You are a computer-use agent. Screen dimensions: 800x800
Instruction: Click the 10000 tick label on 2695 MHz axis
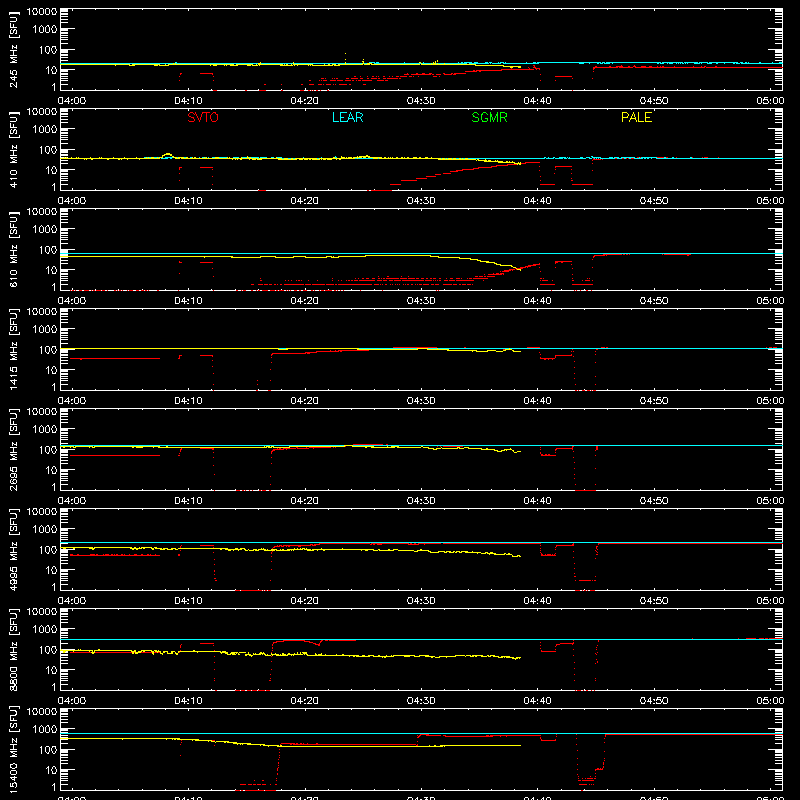click(42, 412)
